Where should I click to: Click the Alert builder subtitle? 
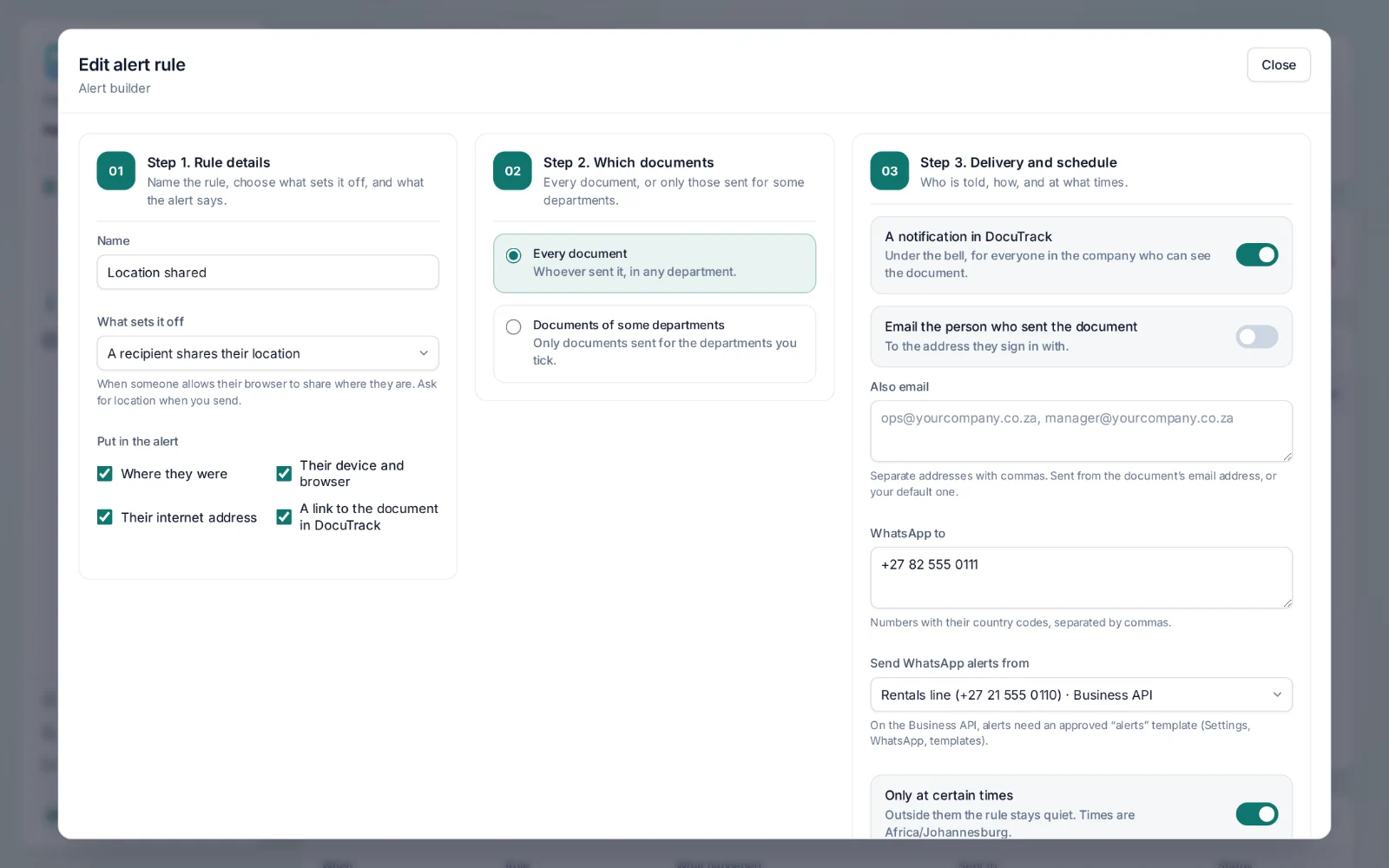(115, 89)
